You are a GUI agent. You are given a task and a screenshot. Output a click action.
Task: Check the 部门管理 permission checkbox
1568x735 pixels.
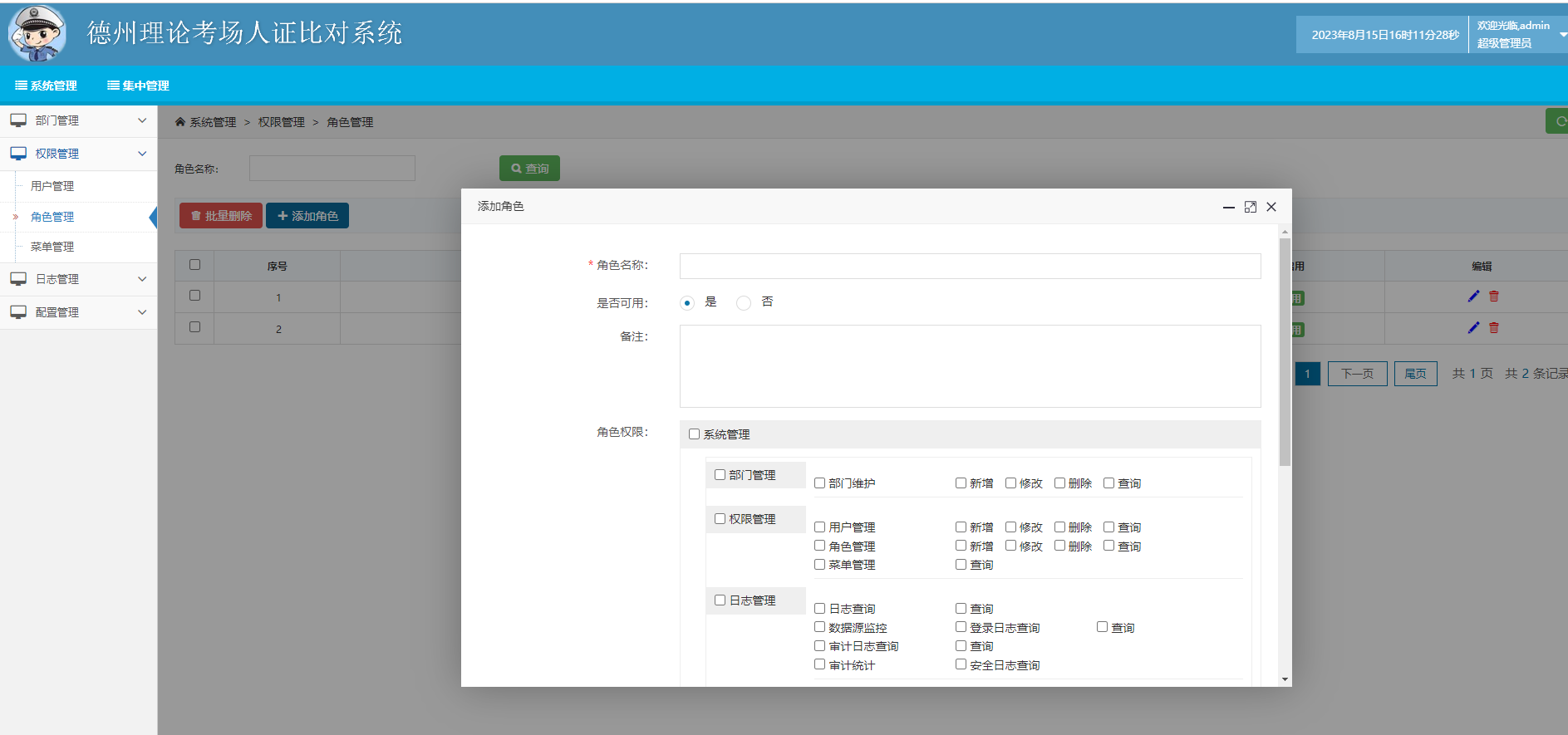[x=720, y=475]
